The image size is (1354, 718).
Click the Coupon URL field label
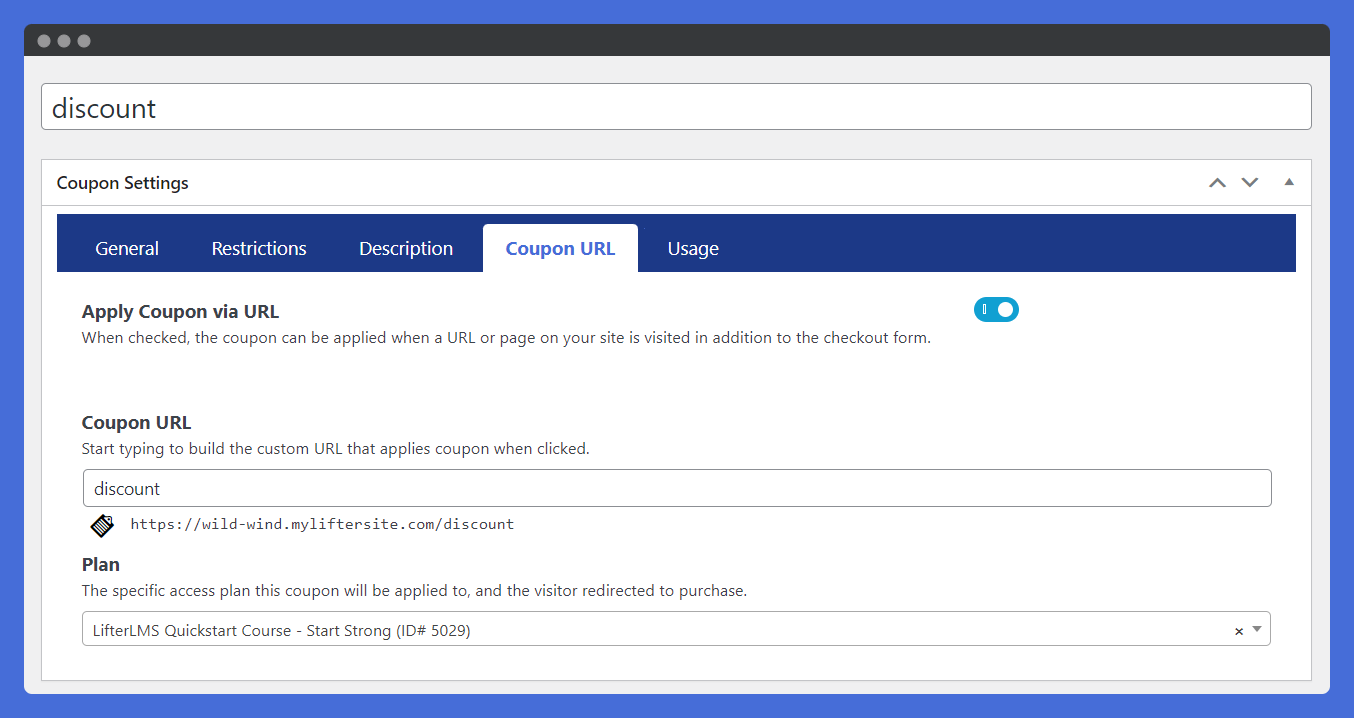tap(137, 423)
